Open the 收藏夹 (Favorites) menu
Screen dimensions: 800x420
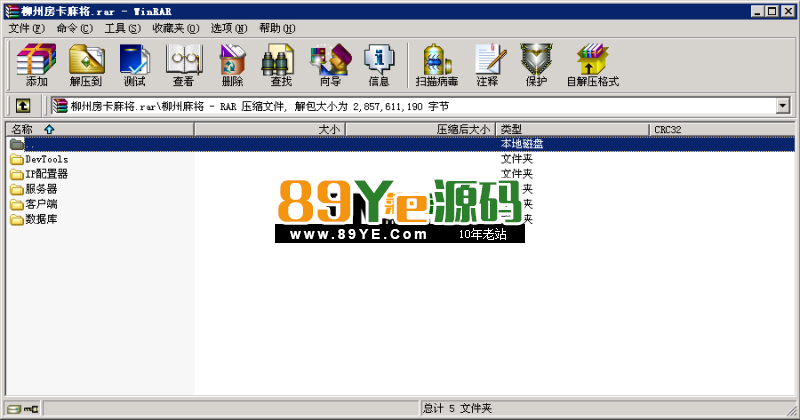point(176,29)
